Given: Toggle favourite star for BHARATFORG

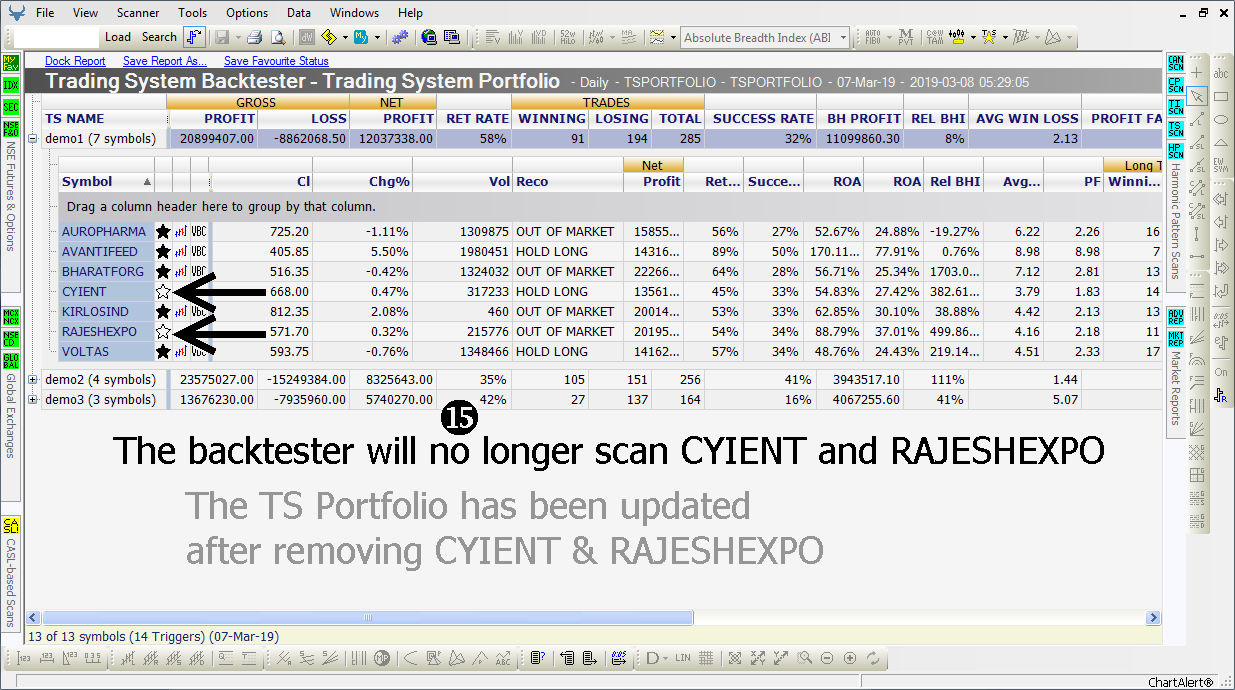Looking at the screenshot, I should click(x=163, y=271).
